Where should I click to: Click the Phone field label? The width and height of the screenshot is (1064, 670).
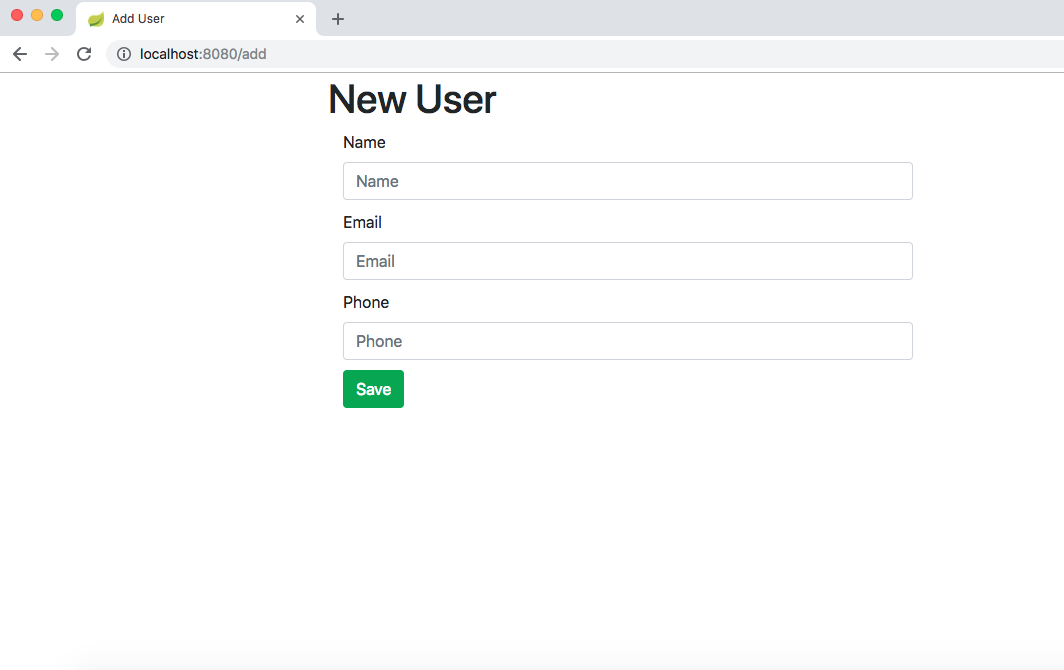coord(366,302)
